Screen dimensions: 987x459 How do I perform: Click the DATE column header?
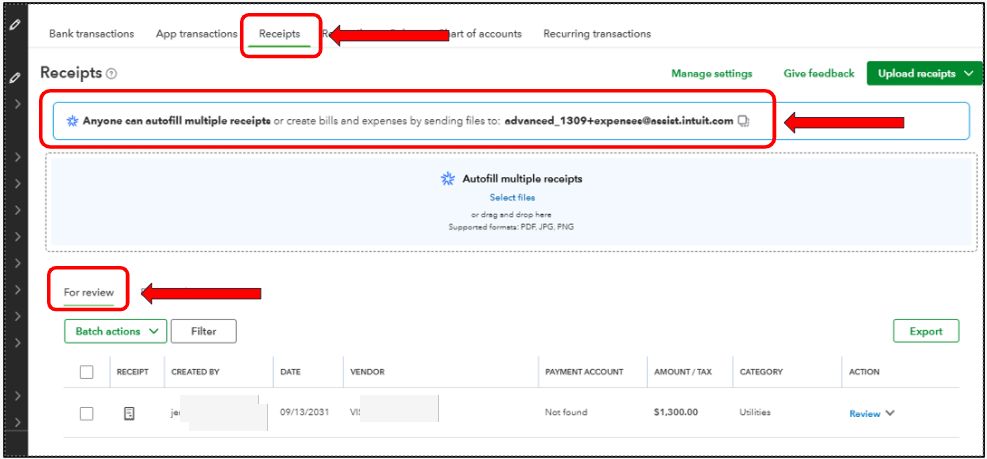pos(290,372)
